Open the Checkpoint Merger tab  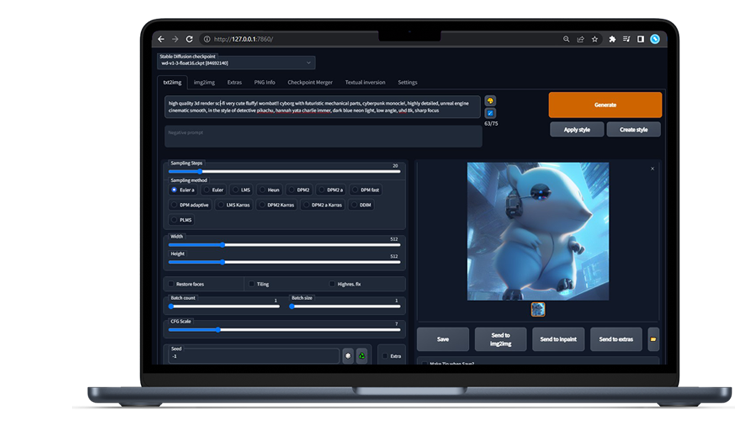point(309,82)
